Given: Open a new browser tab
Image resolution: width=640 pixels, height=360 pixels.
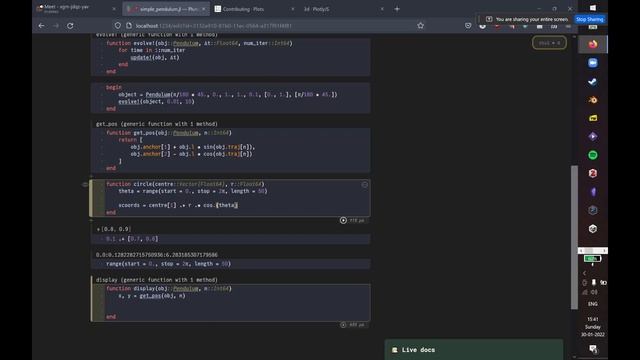Looking at the screenshot, I should (397, 9).
